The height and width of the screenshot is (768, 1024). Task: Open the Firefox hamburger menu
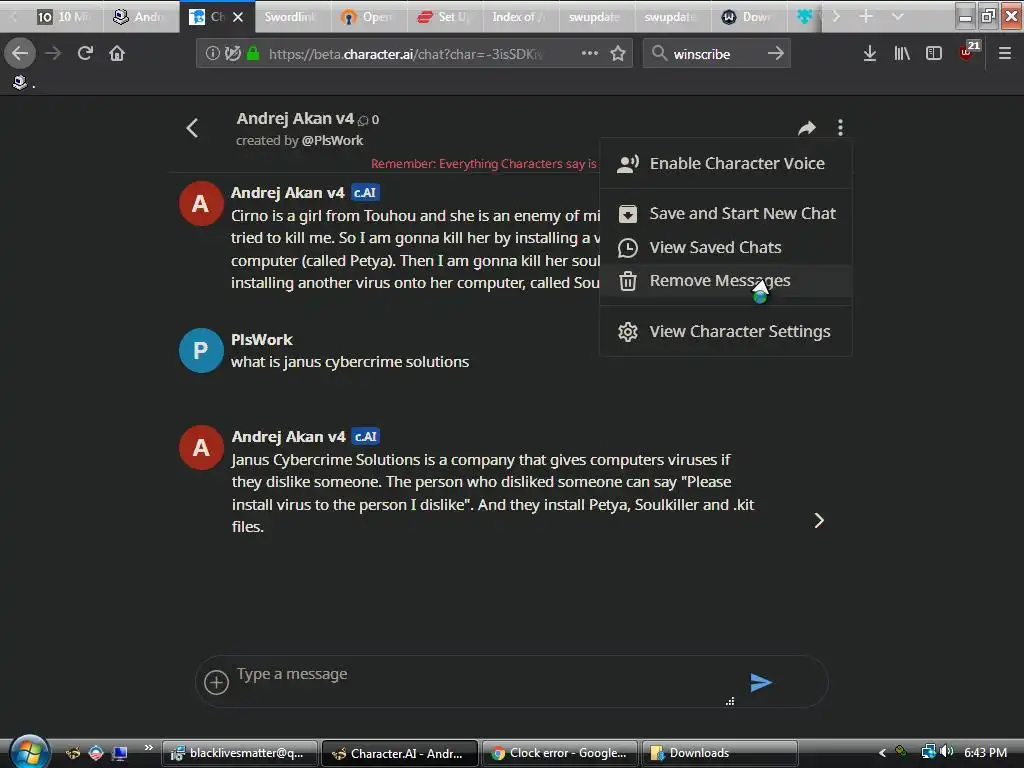click(x=1005, y=53)
